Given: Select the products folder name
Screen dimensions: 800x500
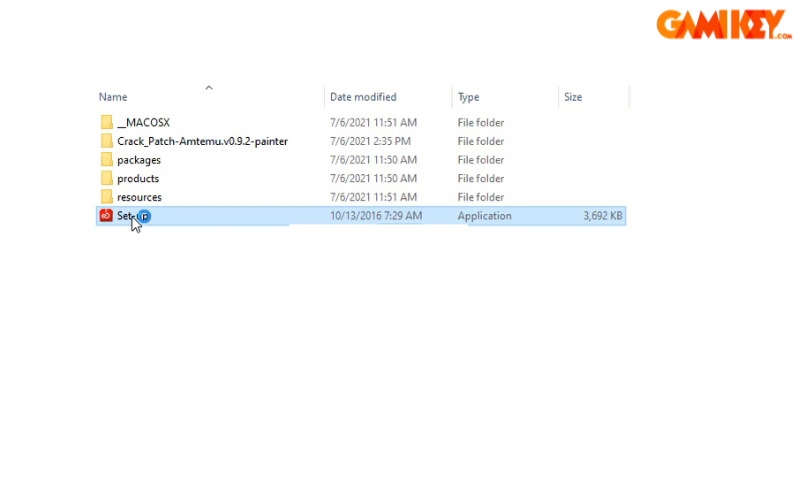Looking at the screenshot, I should tap(138, 178).
